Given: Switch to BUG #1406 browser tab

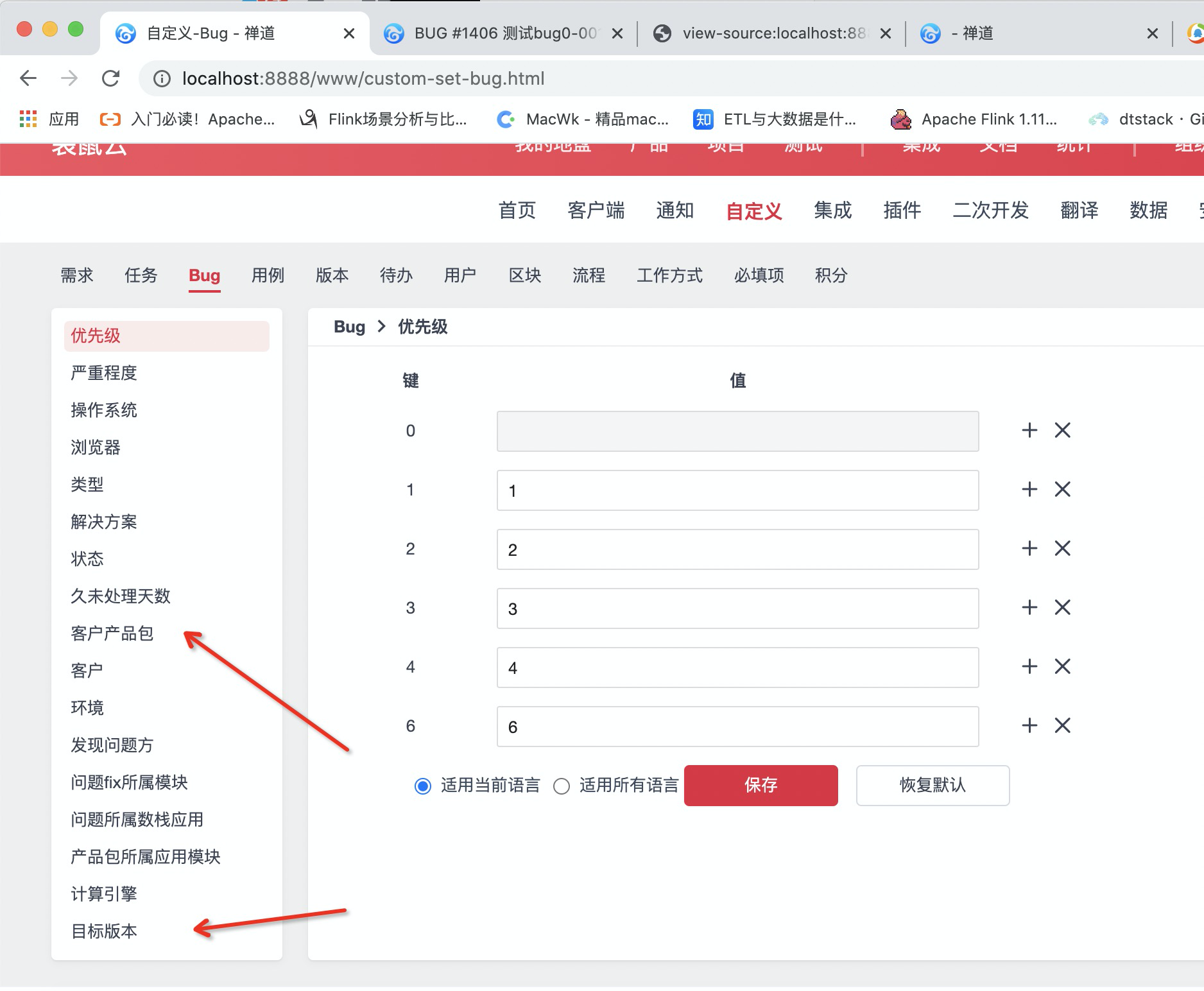Looking at the screenshot, I should click(504, 33).
